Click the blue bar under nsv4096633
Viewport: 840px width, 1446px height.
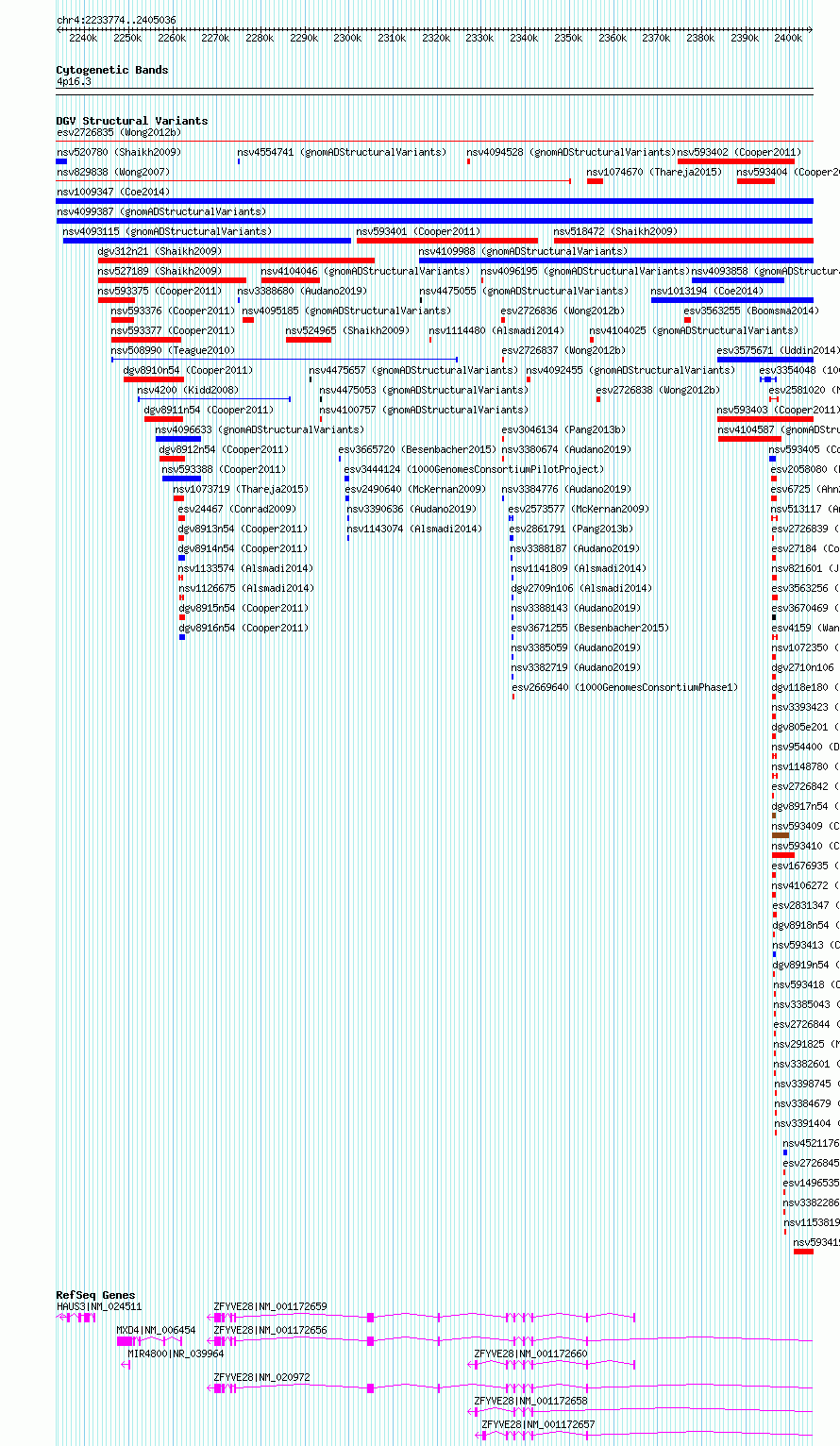point(178,439)
